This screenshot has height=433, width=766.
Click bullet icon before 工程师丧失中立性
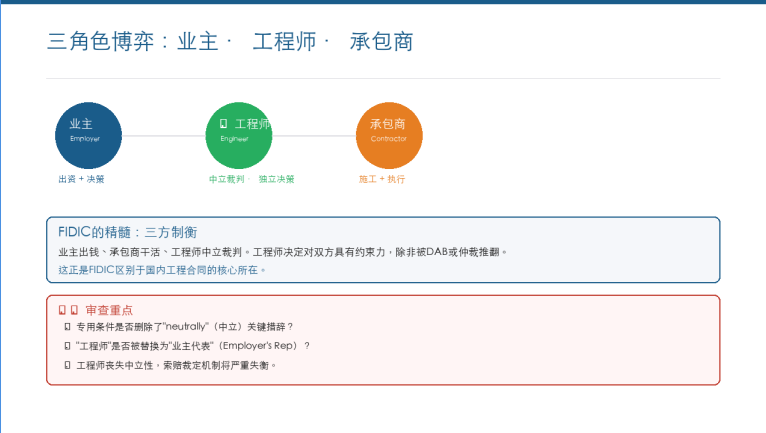coord(67,366)
